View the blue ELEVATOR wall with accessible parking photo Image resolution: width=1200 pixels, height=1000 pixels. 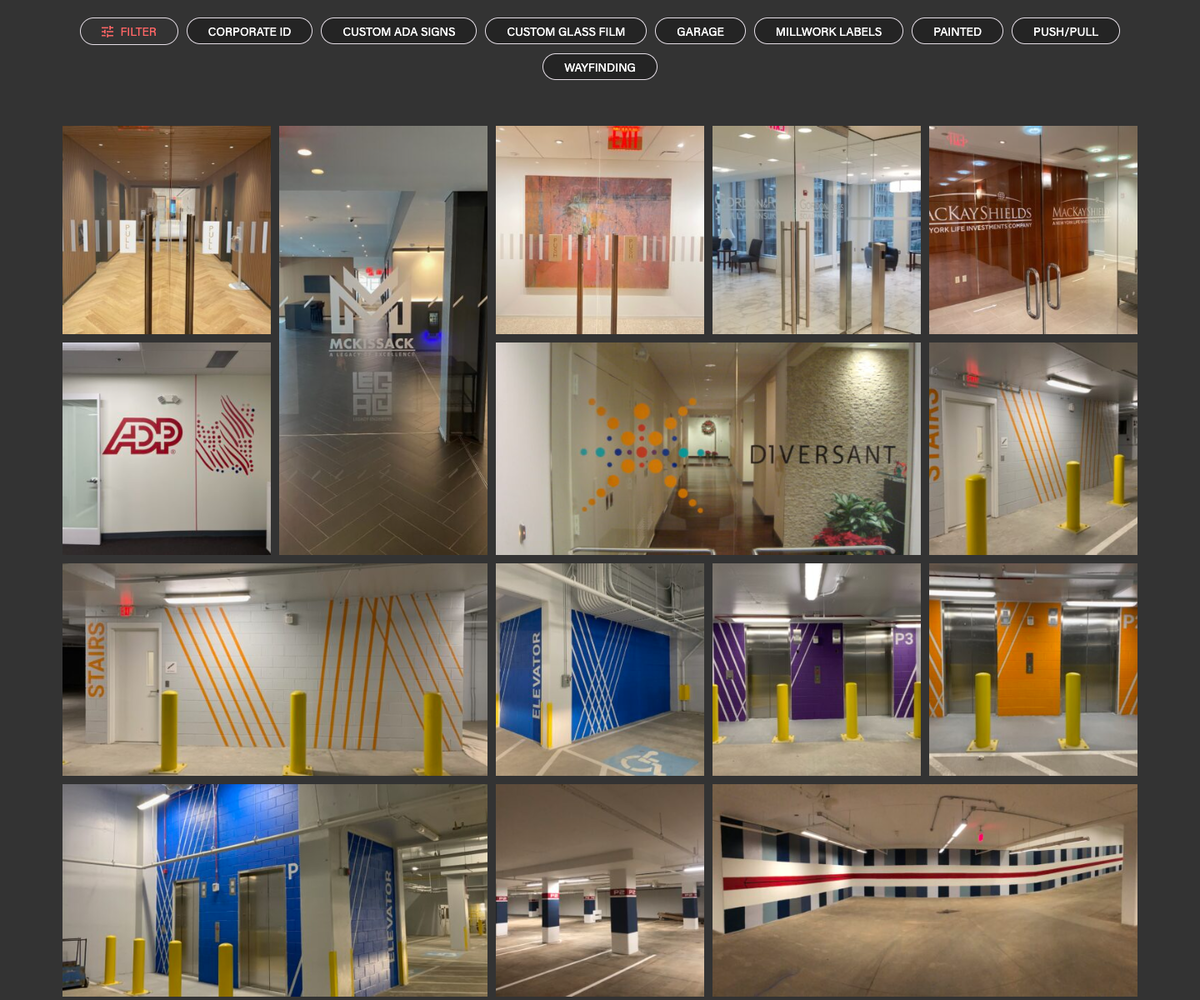600,670
